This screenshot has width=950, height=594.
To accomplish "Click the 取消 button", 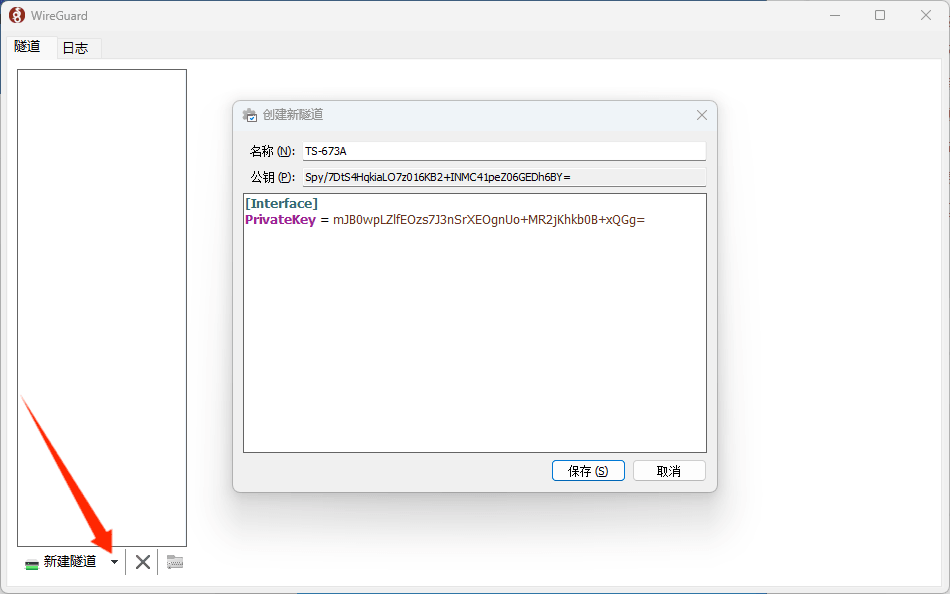I will coord(669,471).
